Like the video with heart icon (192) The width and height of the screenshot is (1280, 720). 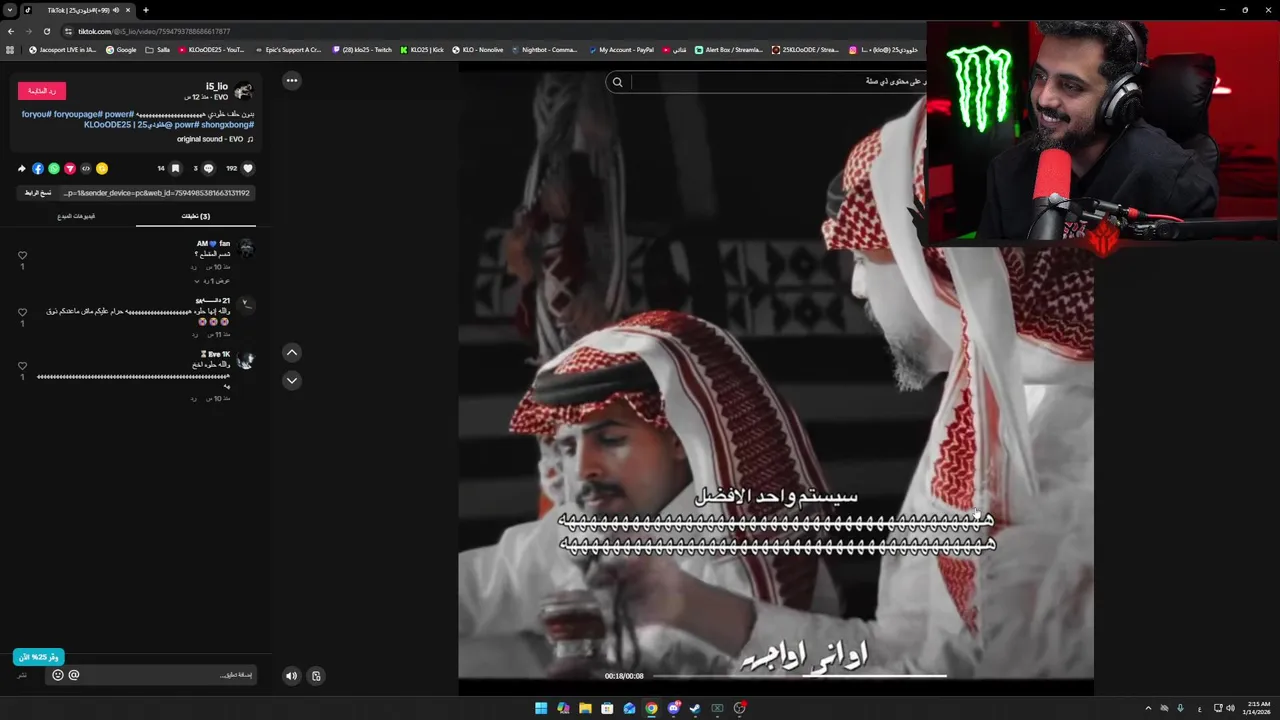point(248,168)
